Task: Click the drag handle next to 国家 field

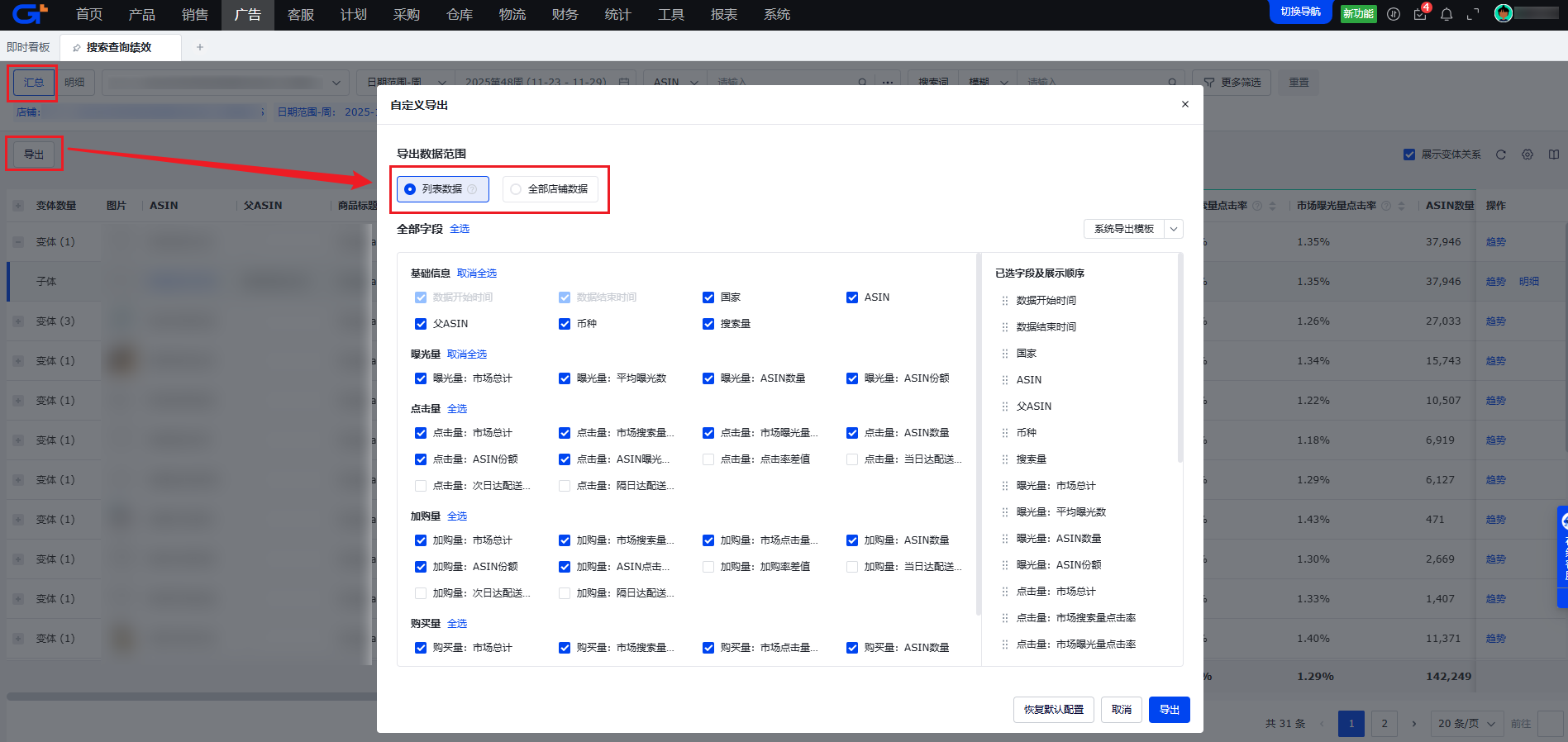Action: point(1005,354)
